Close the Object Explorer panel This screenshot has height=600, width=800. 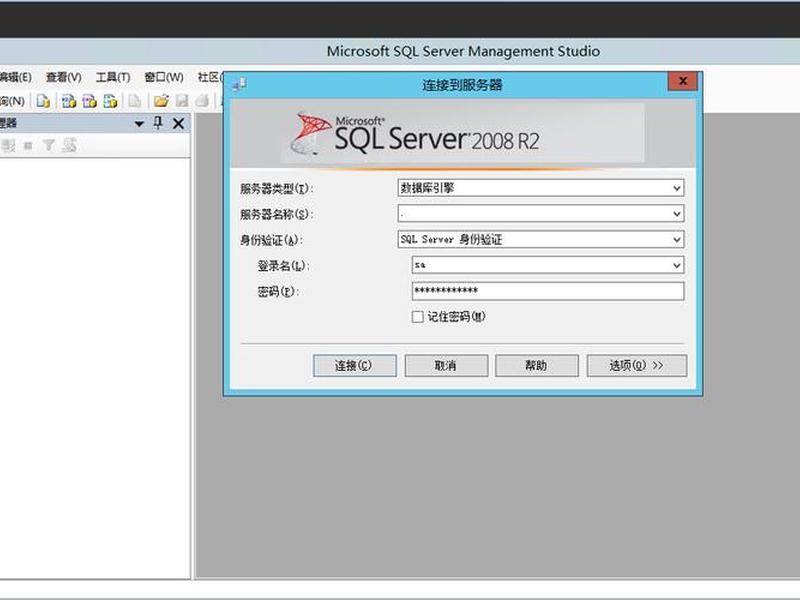coord(178,123)
